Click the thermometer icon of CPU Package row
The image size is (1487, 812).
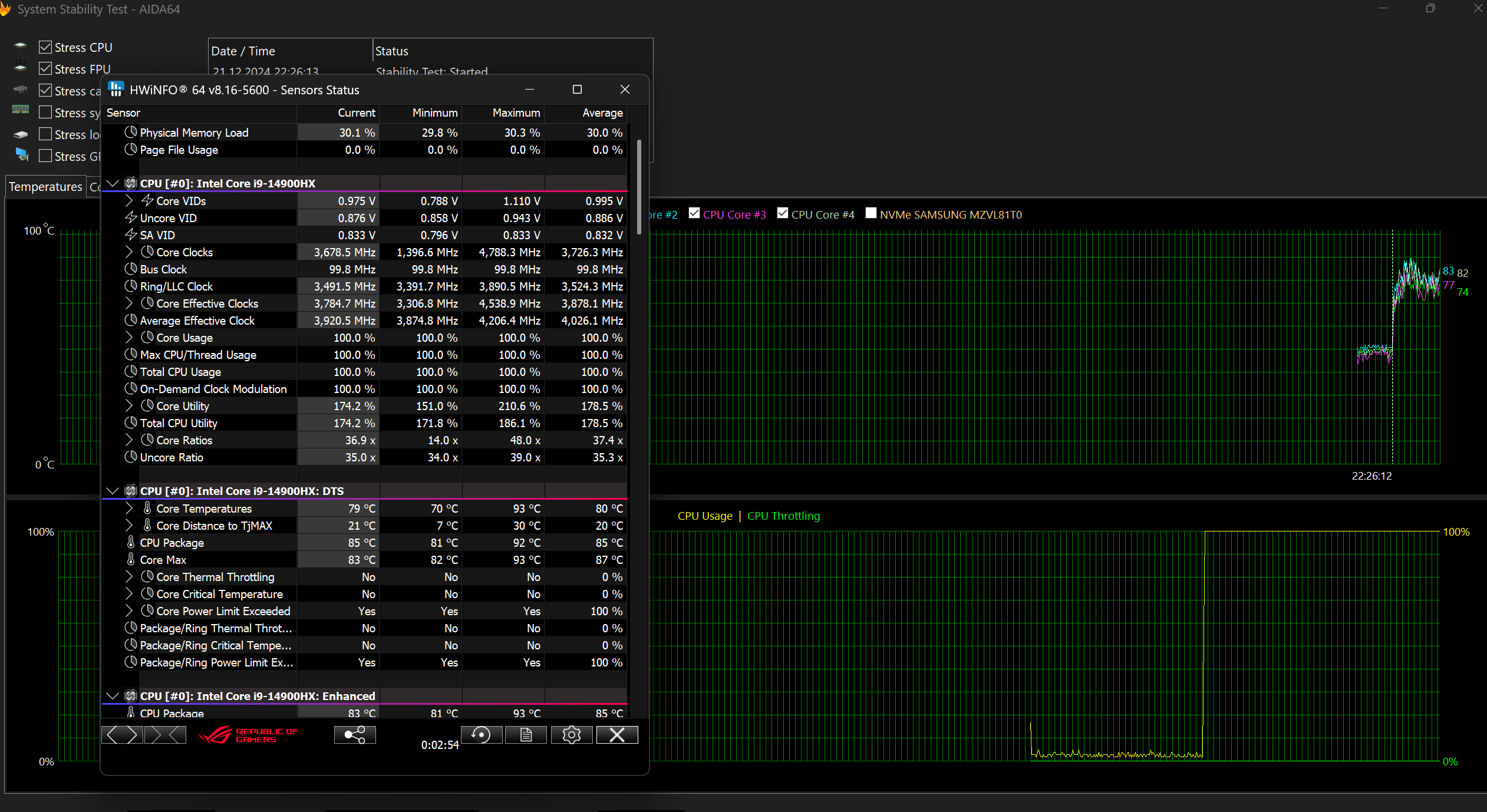pos(131,542)
